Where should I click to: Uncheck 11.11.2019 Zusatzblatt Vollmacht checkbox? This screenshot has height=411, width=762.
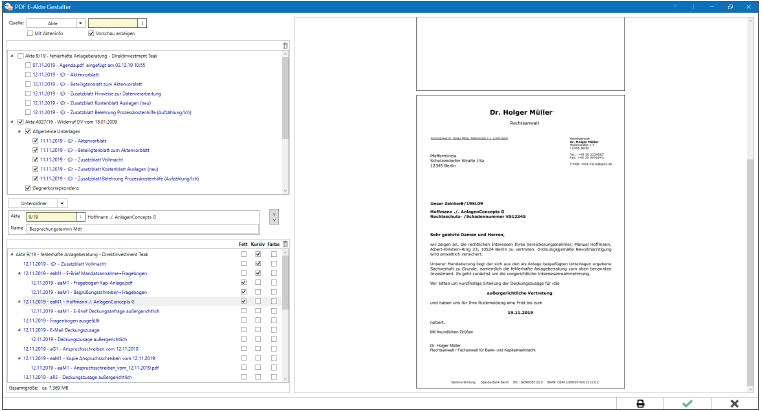tap(35, 160)
